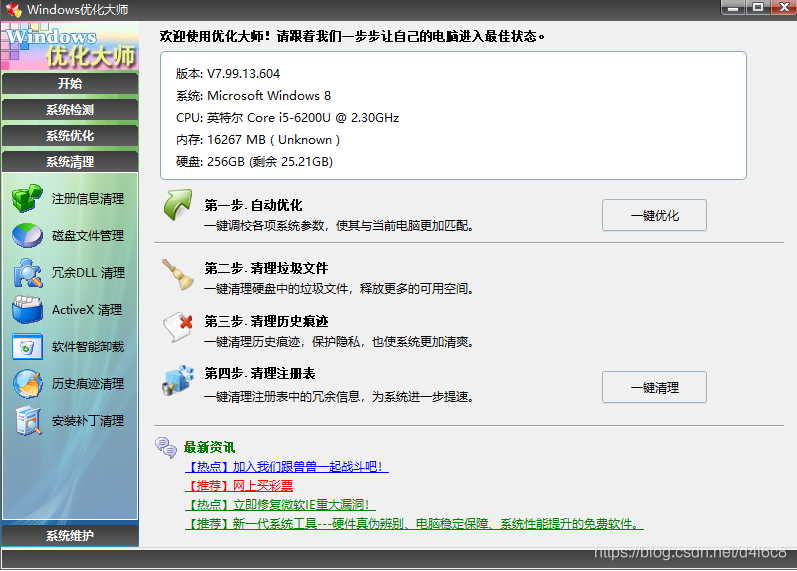Expand the 系统检测 section

tap(70, 110)
